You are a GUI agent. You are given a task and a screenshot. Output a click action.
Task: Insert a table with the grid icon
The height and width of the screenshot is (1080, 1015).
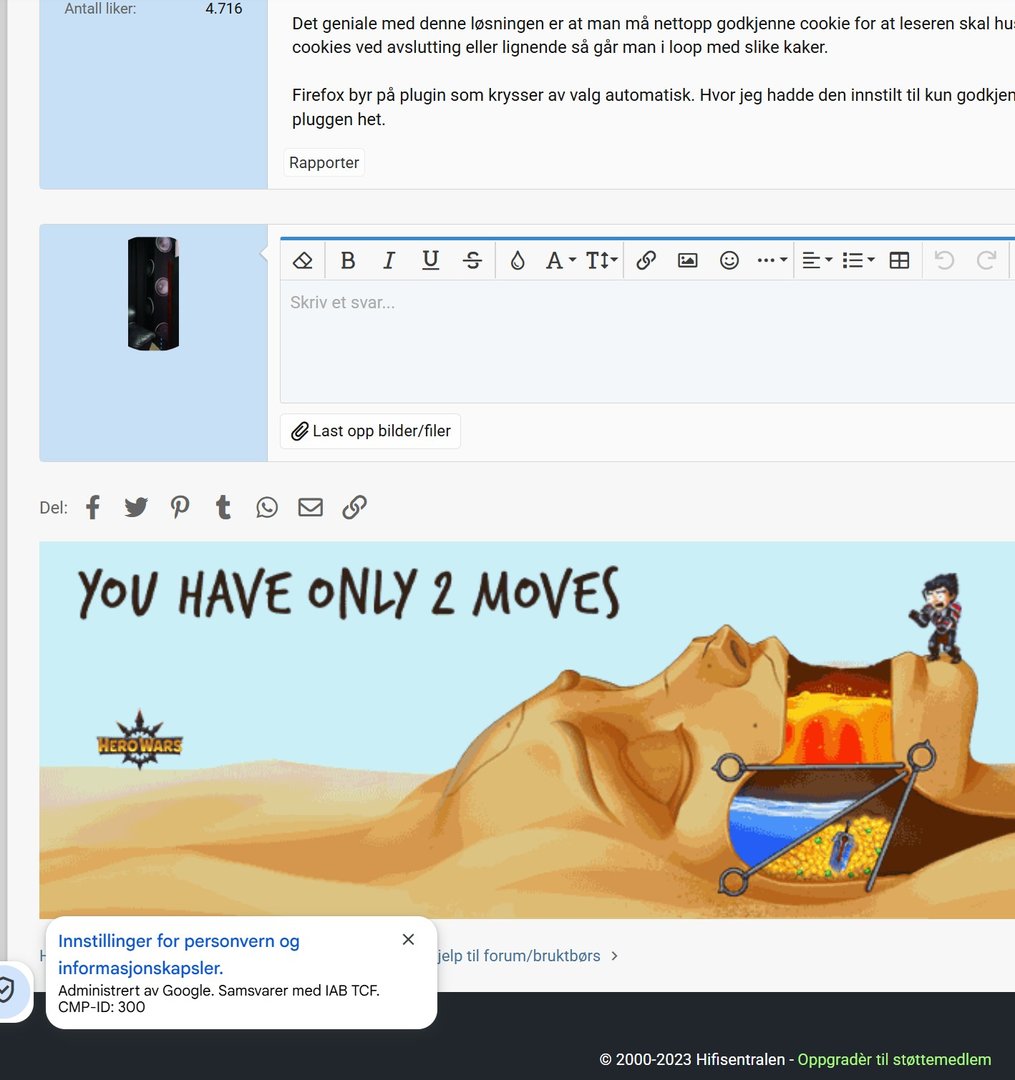coord(899,260)
